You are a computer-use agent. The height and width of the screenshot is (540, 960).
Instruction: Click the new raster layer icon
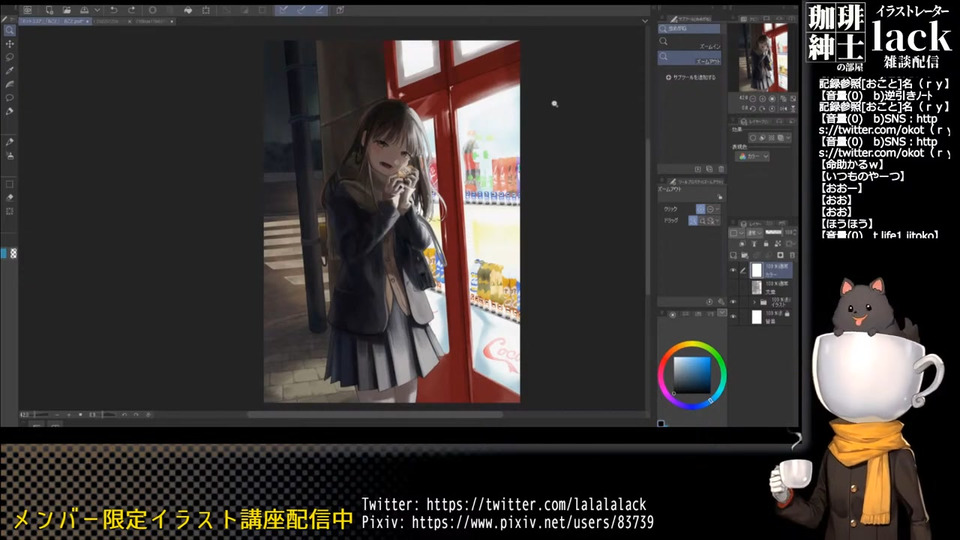coord(733,255)
